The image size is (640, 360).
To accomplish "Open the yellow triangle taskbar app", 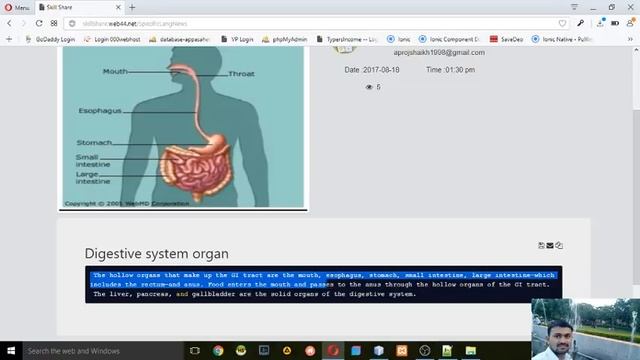I will click(287, 351).
